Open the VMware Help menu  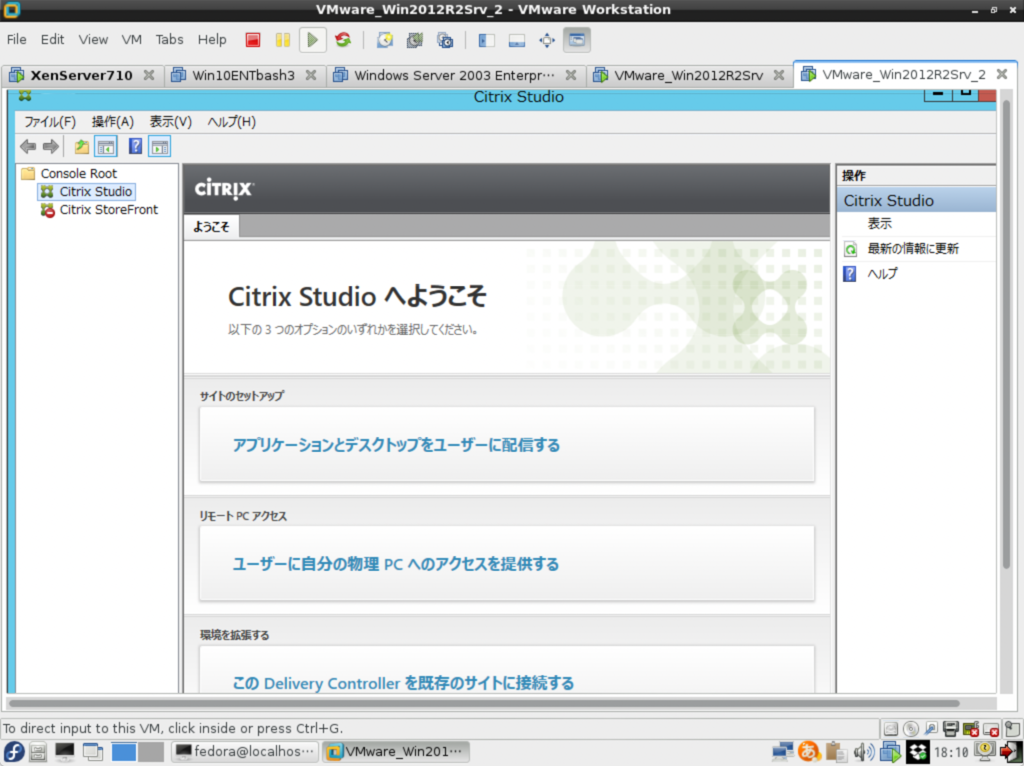click(212, 40)
